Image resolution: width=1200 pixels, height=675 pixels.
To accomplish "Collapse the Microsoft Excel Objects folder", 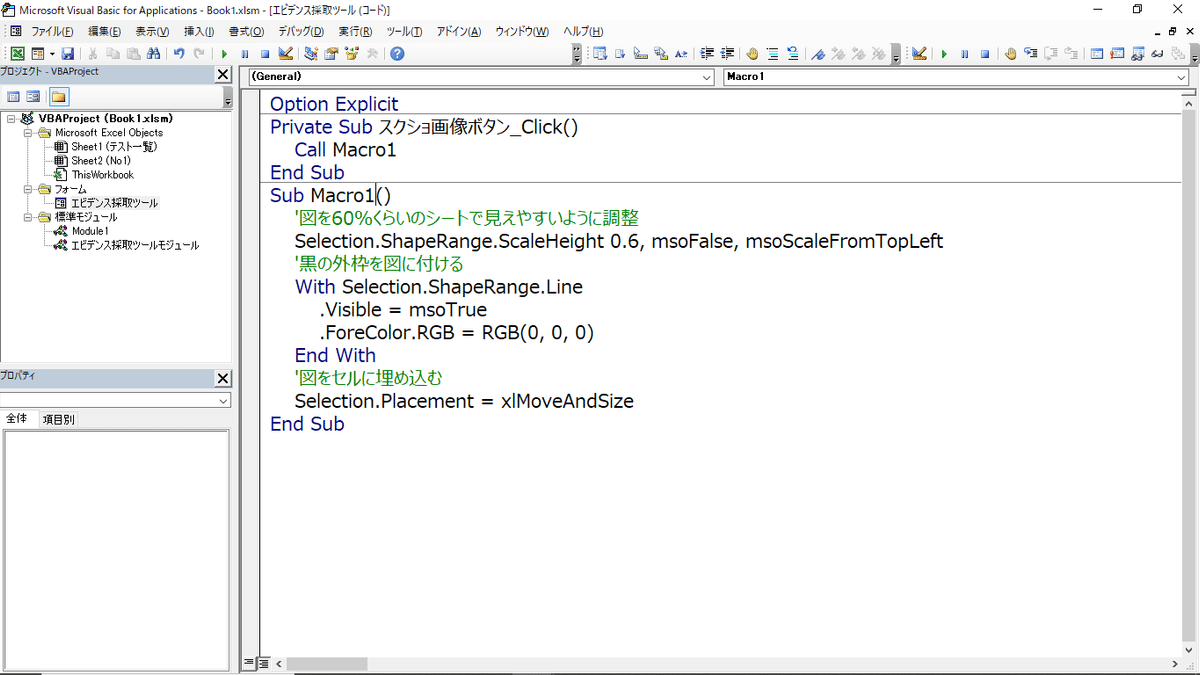I will pos(28,132).
